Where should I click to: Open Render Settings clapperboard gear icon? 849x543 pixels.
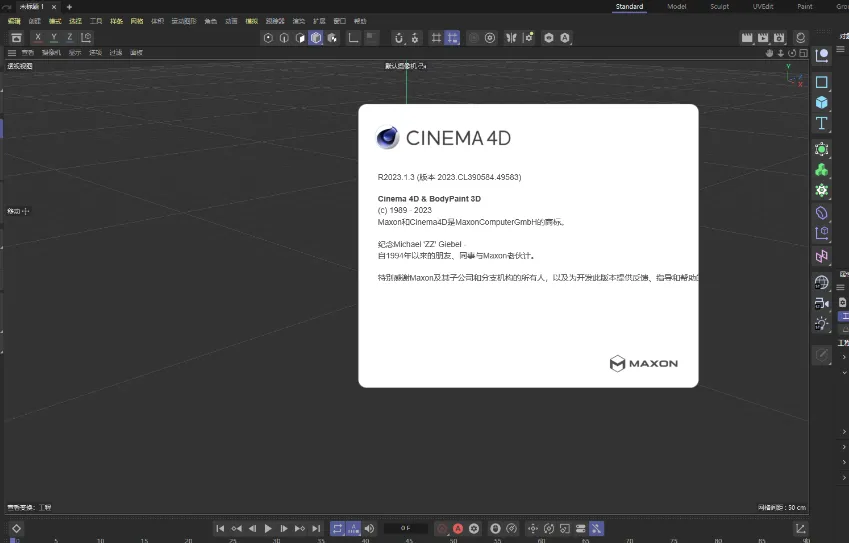[779, 38]
